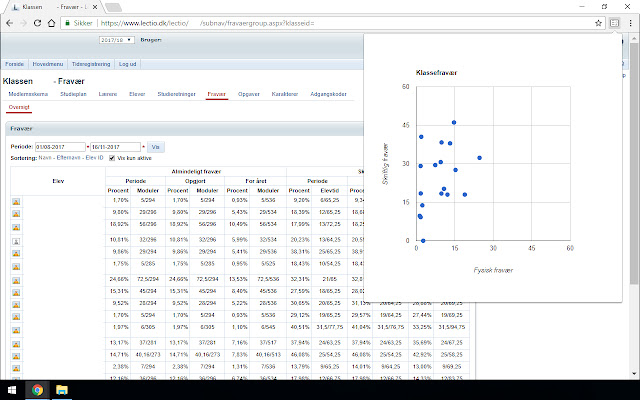The width and height of the screenshot is (640, 400).
Task: Sort by the Efternavn link
Action: pyautogui.click(x=69, y=157)
